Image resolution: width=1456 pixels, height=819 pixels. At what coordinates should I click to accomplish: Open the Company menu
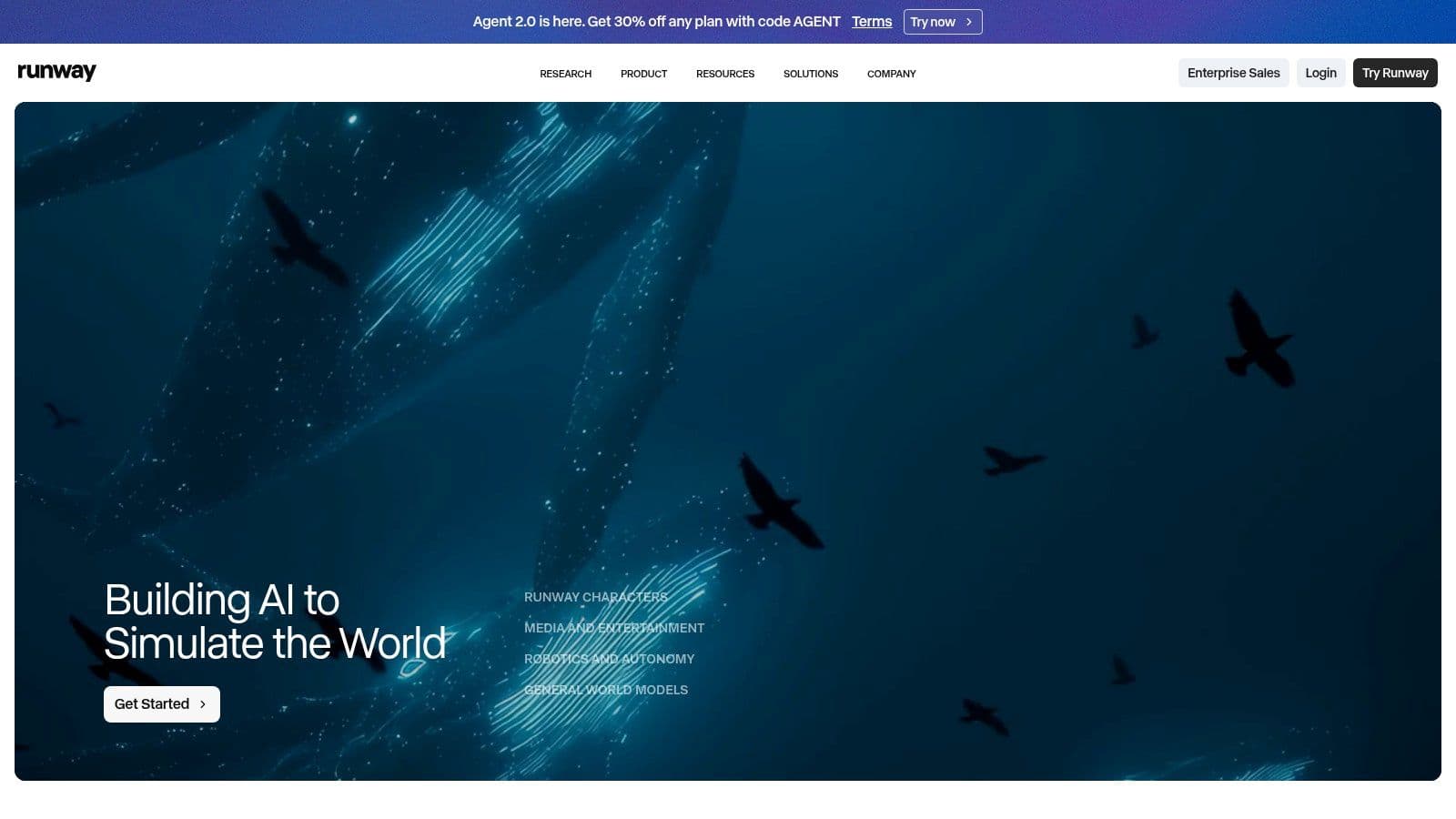[891, 74]
